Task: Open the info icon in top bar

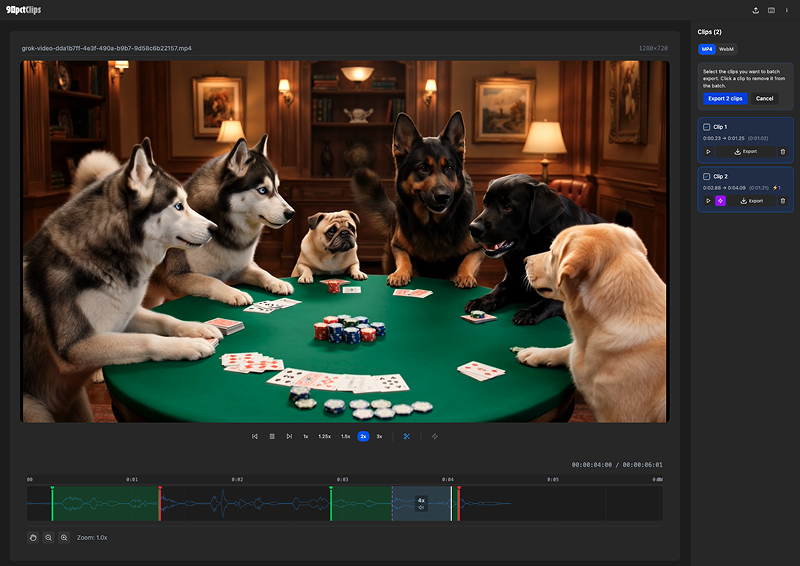Action: coord(786,10)
